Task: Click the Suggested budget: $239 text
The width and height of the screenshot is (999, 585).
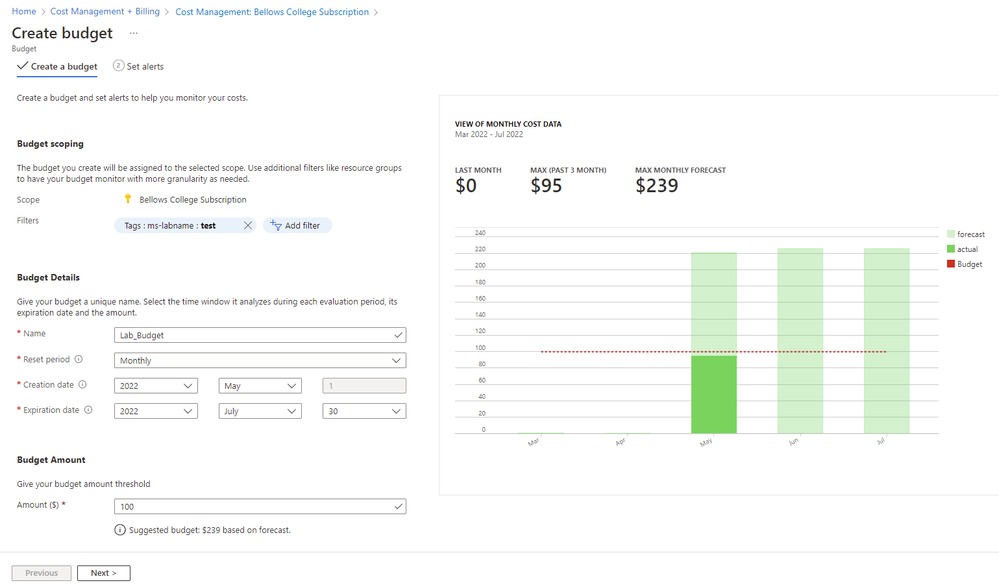Action: 210,530
